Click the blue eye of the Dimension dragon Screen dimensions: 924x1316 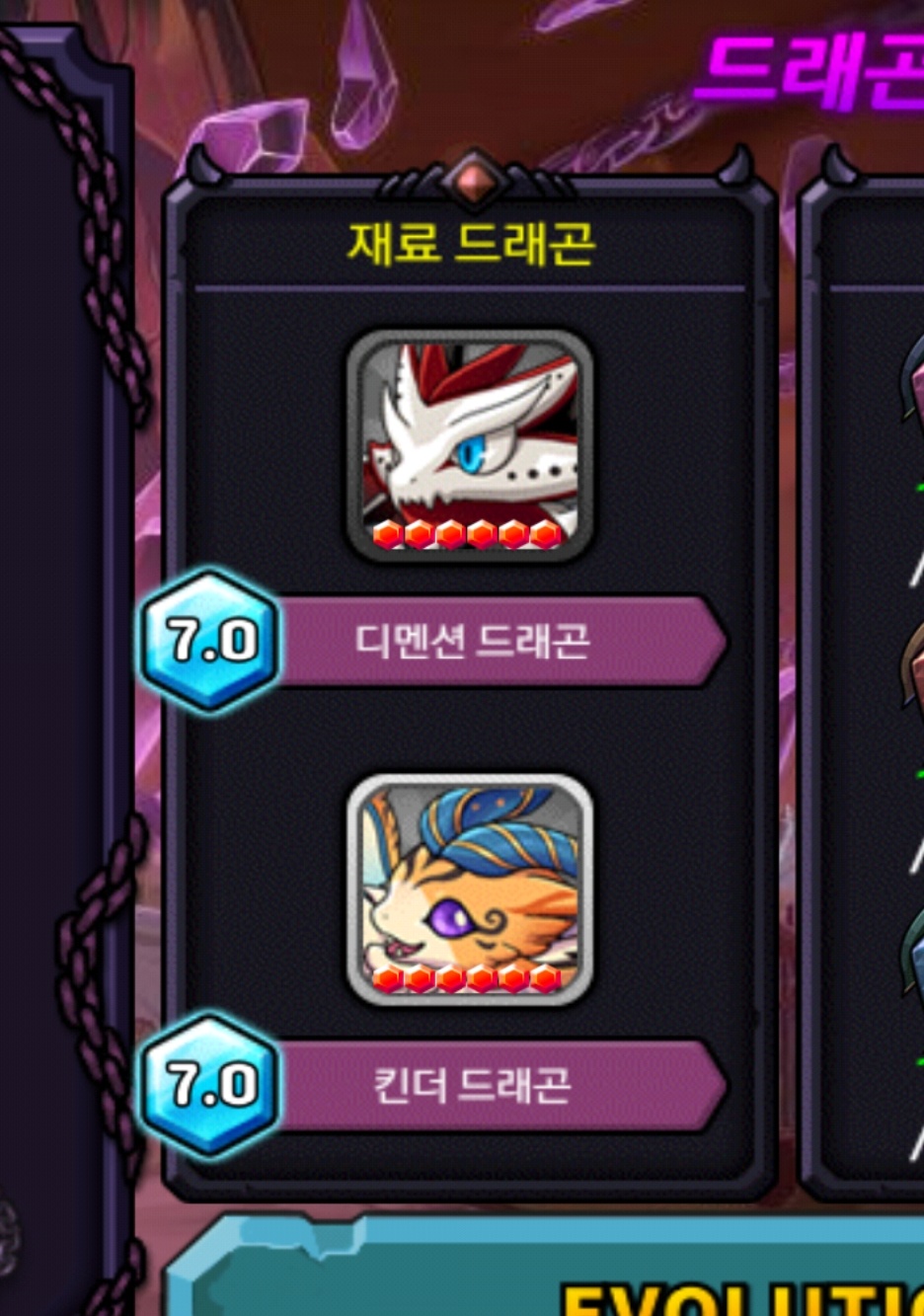[472, 454]
